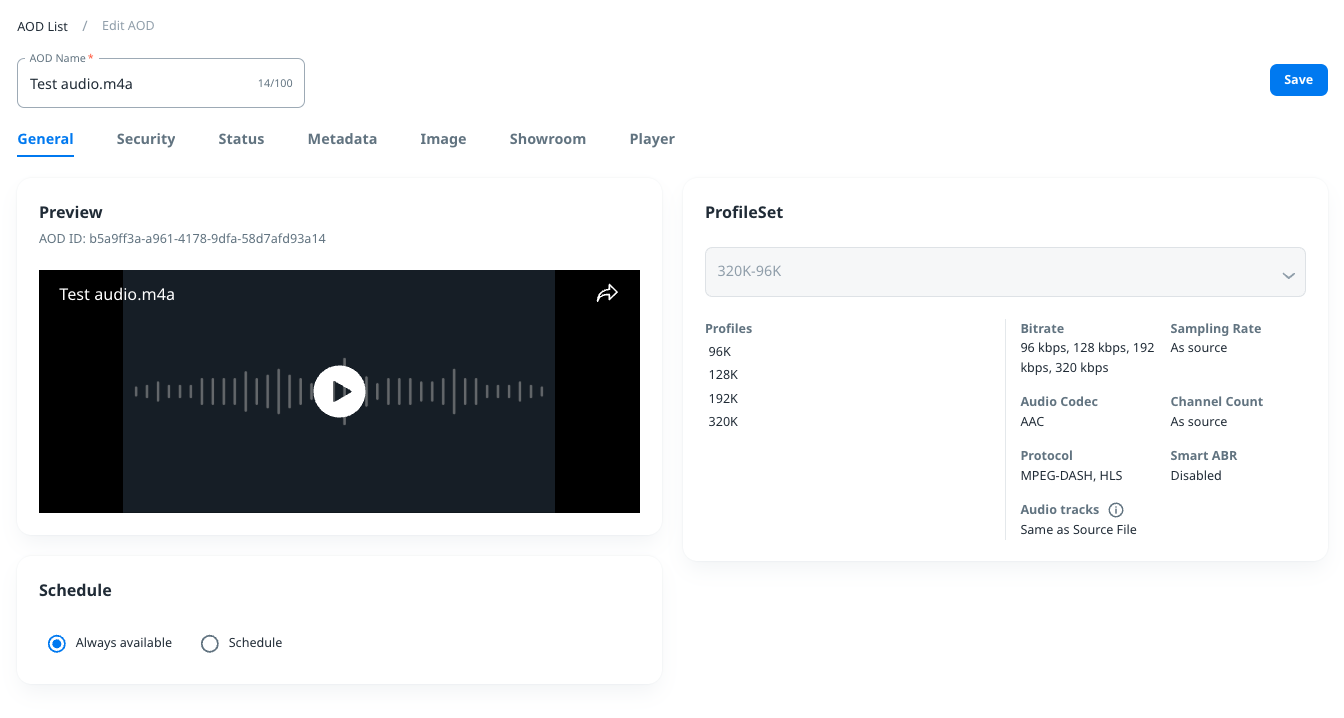
Task: Play the Test audio.m4a preview
Action: point(339,391)
